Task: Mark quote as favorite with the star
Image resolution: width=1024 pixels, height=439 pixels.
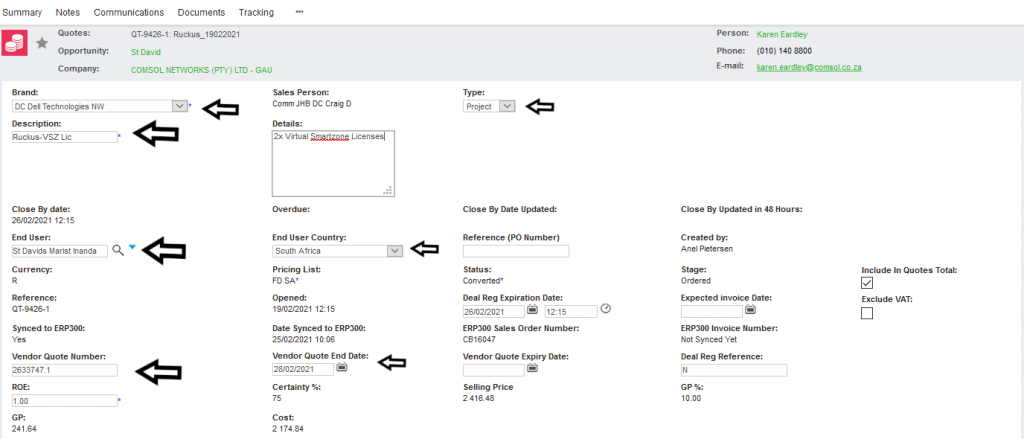Action: 42,43
